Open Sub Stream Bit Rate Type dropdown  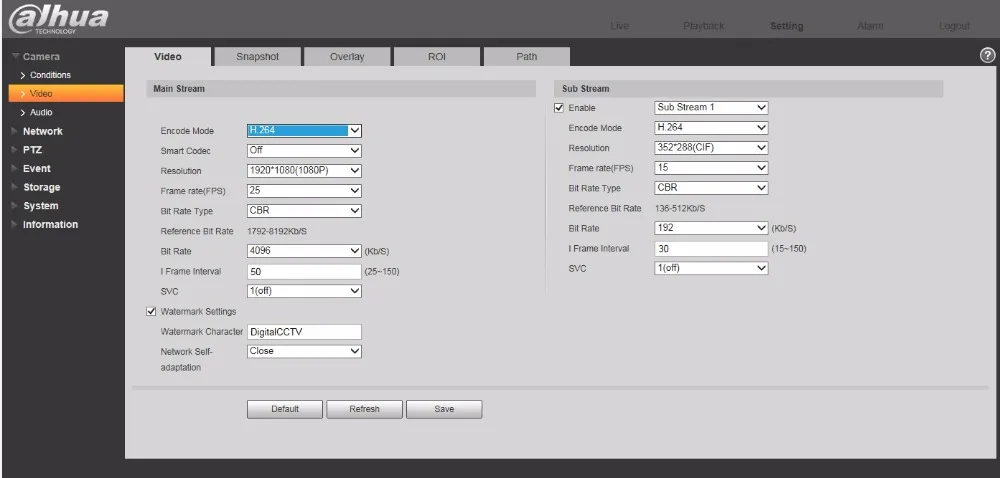point(711,188)
